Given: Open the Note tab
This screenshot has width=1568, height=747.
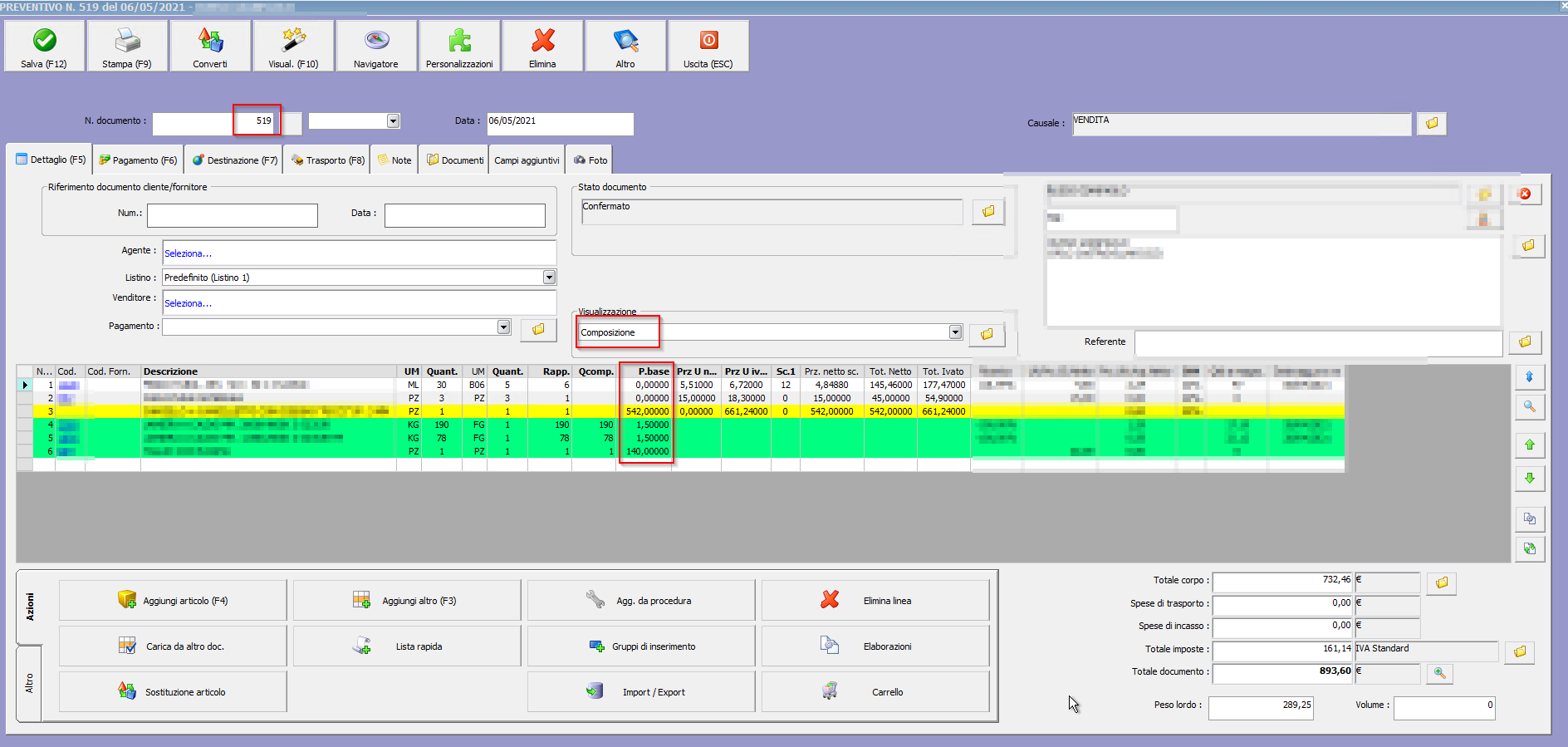Looking at the screenshot, I should point(394,160).
